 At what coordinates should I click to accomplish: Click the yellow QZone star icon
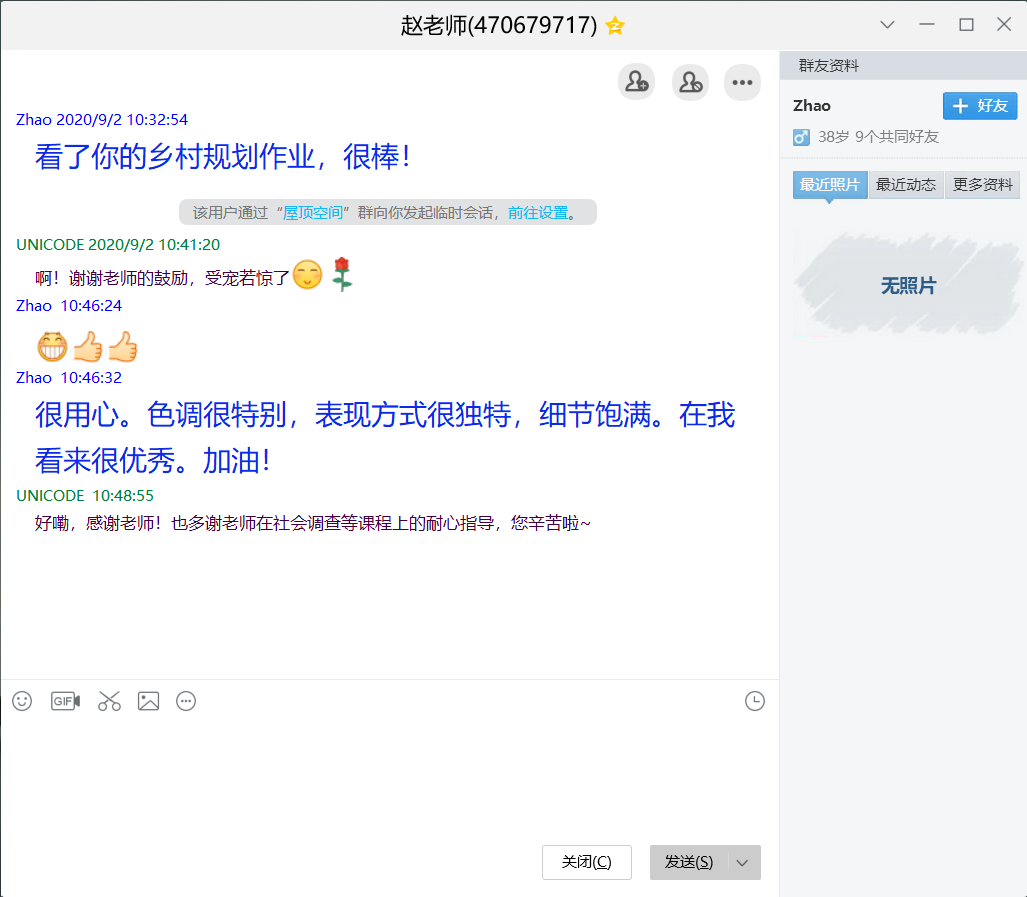[x=615, y=26]
